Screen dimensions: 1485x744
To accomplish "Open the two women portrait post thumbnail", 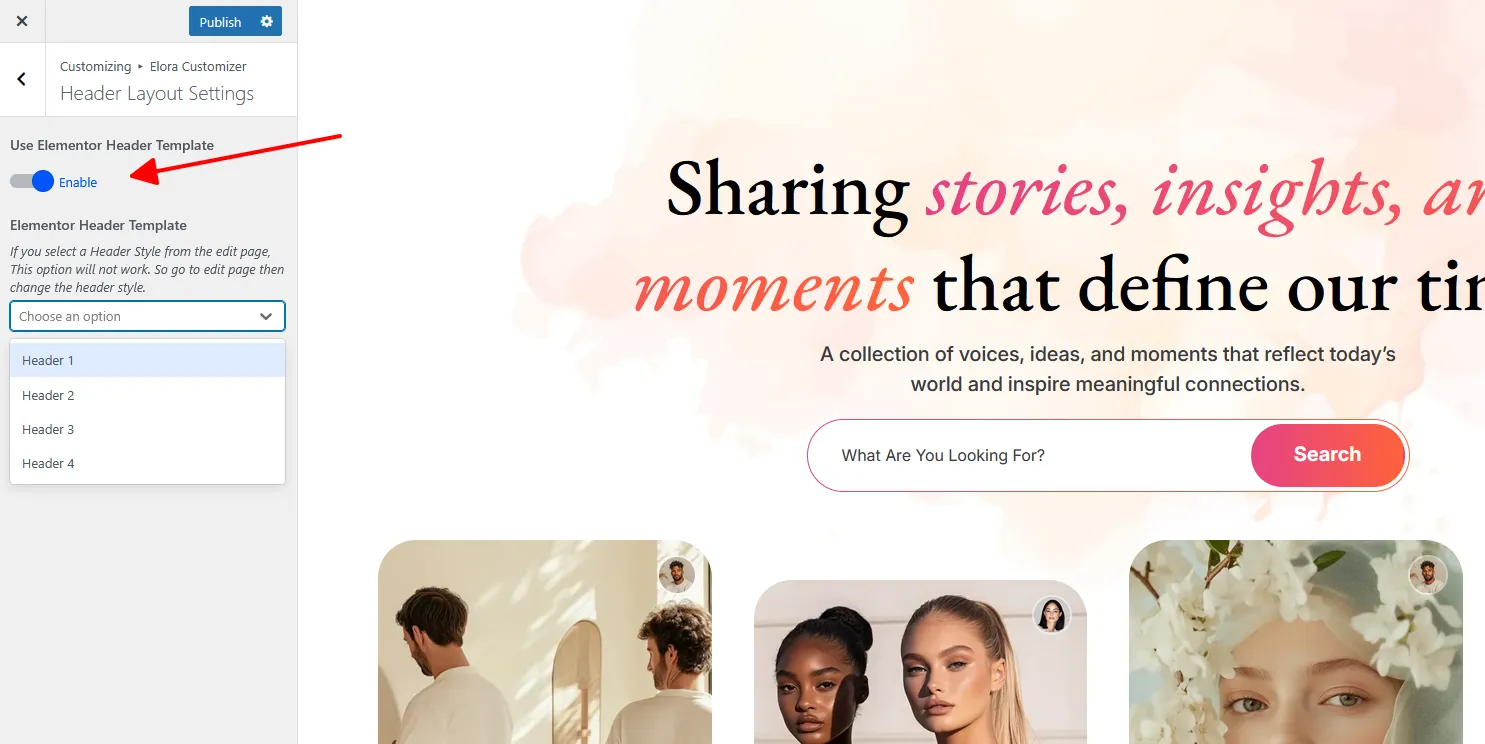I will pos(920,662).
